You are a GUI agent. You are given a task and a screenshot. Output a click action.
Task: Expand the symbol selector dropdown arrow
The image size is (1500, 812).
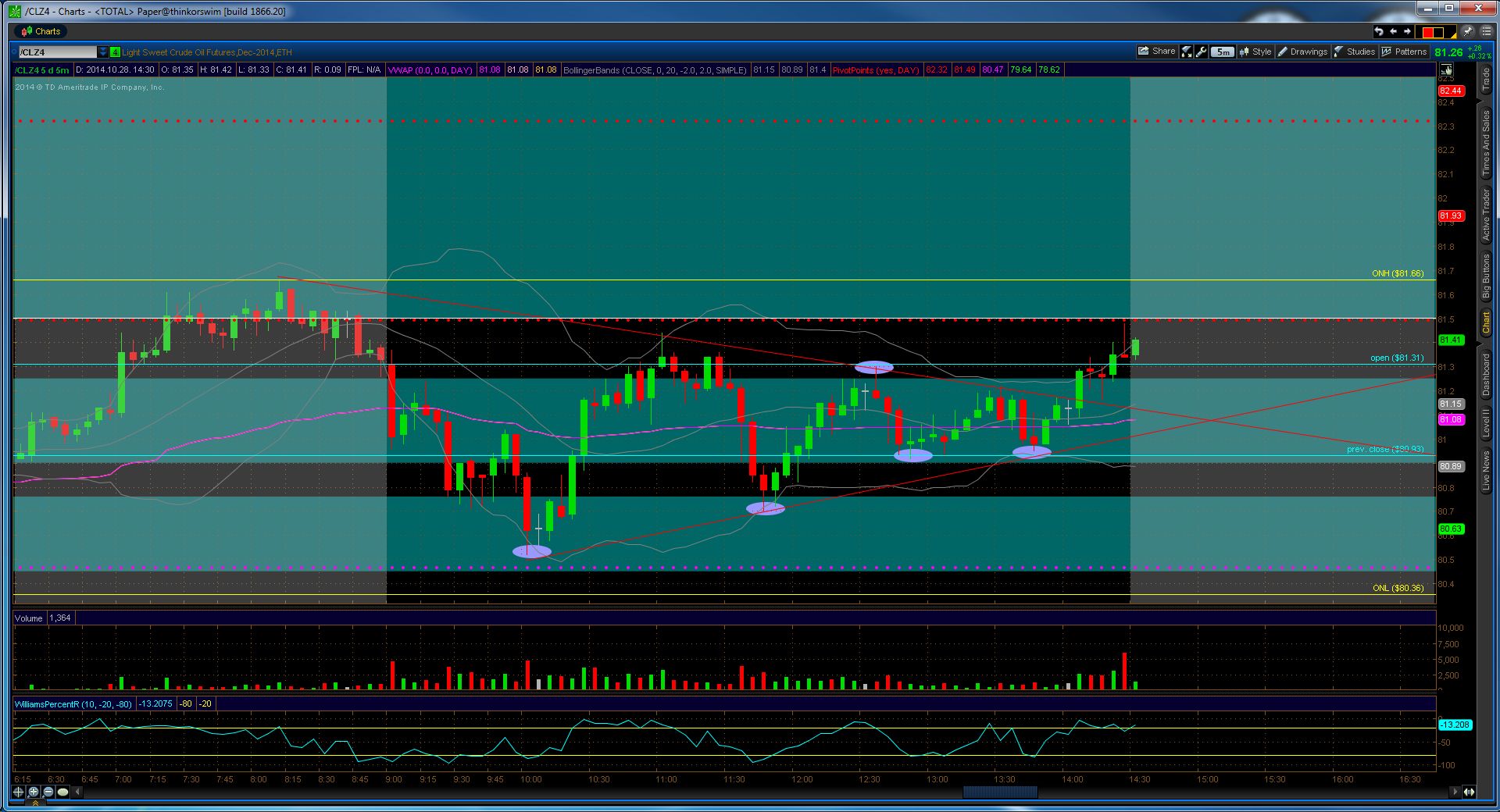(103, 52)
